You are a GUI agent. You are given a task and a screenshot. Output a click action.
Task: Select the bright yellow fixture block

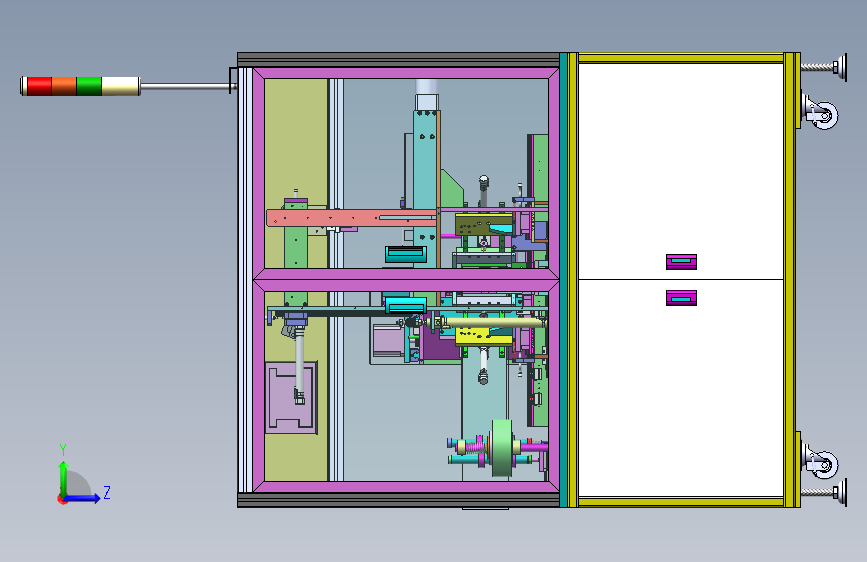pos(482,336)
